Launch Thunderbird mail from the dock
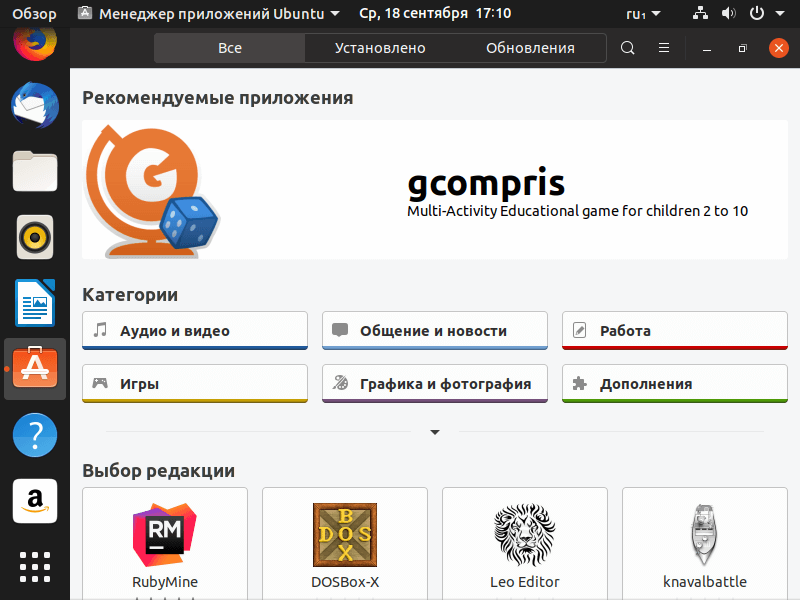 35,105
